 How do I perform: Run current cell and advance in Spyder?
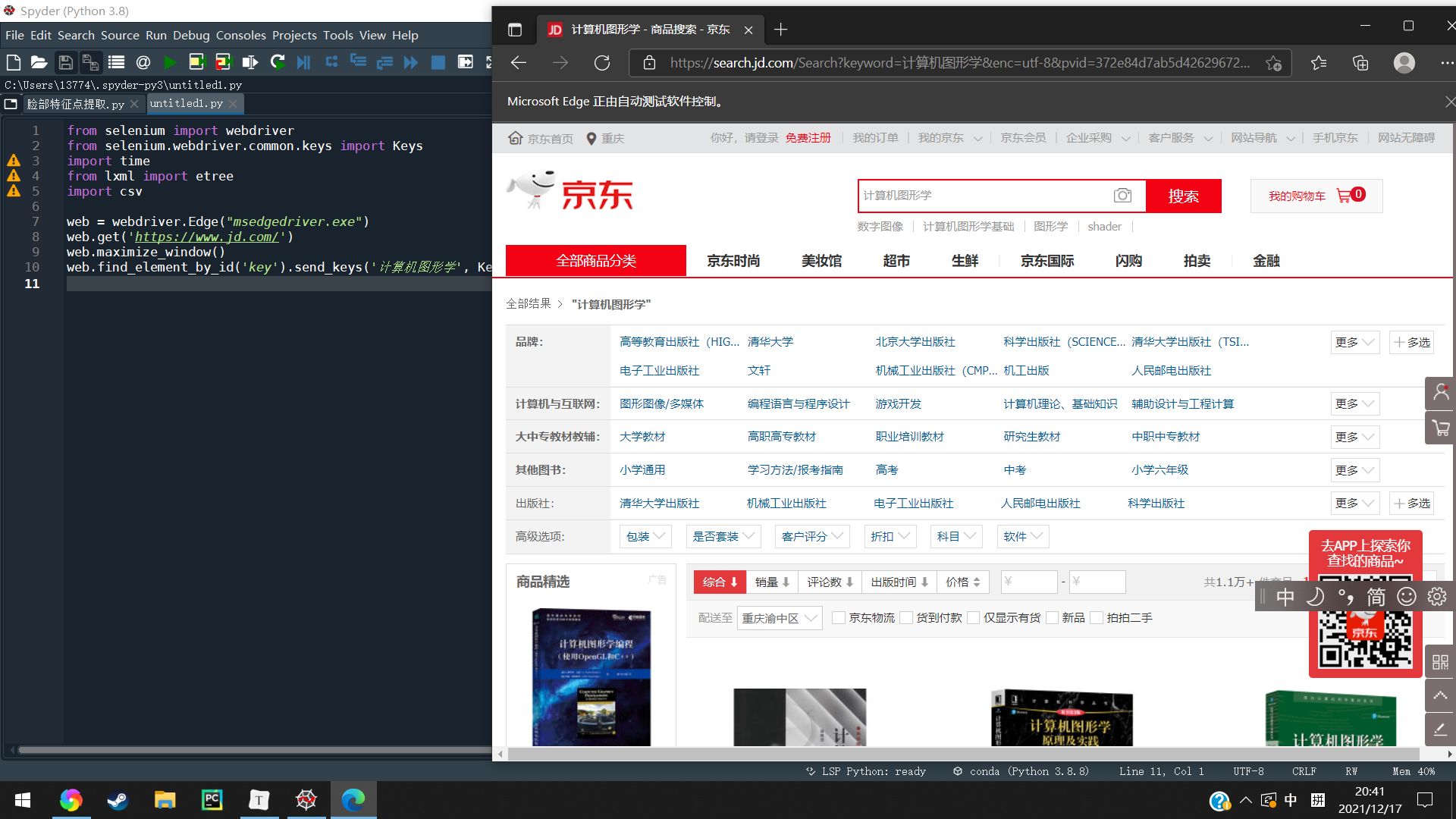223,62
